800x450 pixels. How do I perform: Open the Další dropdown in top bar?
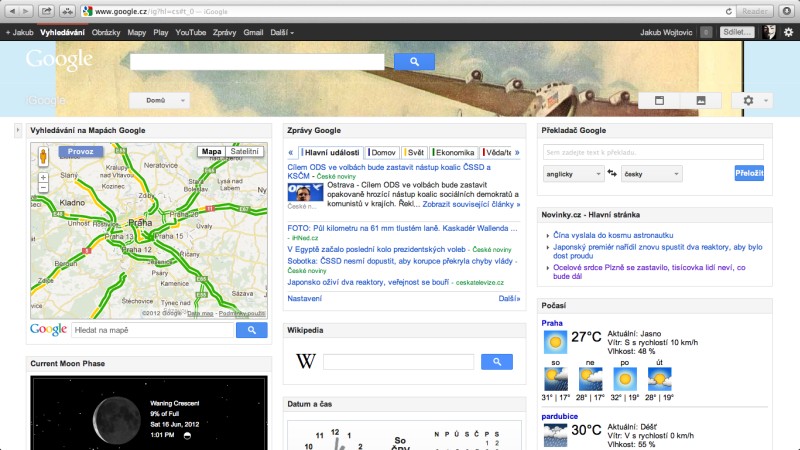(282, 32)
